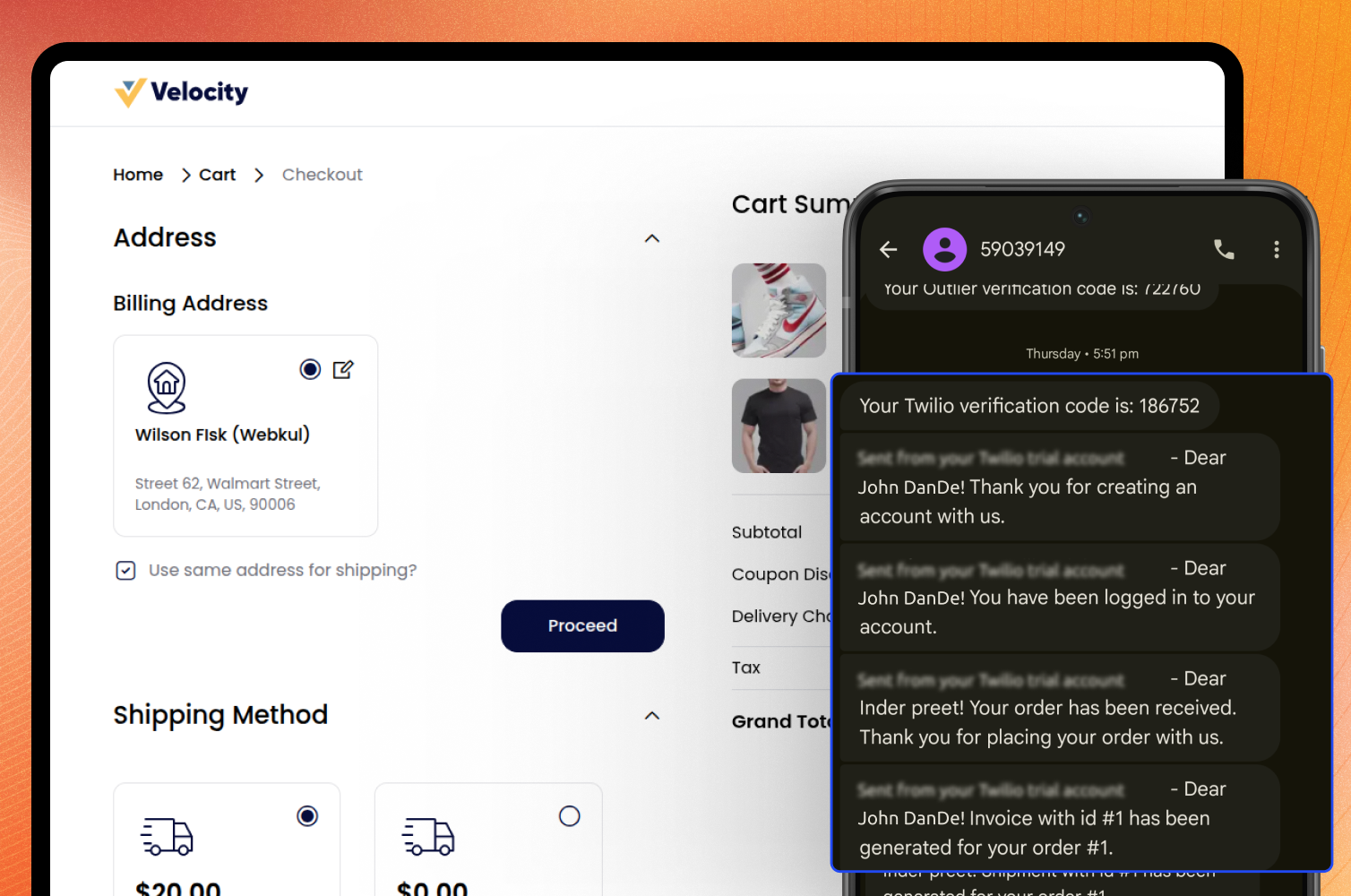This screenshot has width=1351, height=896.
Task: Click the Velocity logo
Action: click(x=181, y=92)
